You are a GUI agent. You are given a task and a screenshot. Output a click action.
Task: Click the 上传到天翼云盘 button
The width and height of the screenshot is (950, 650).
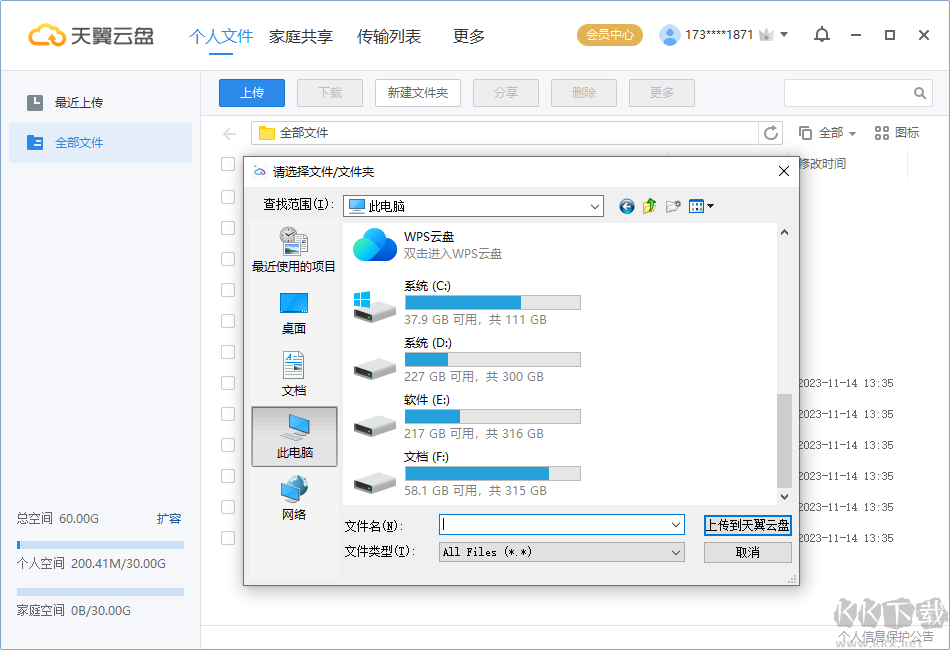(x=747, y=524)
